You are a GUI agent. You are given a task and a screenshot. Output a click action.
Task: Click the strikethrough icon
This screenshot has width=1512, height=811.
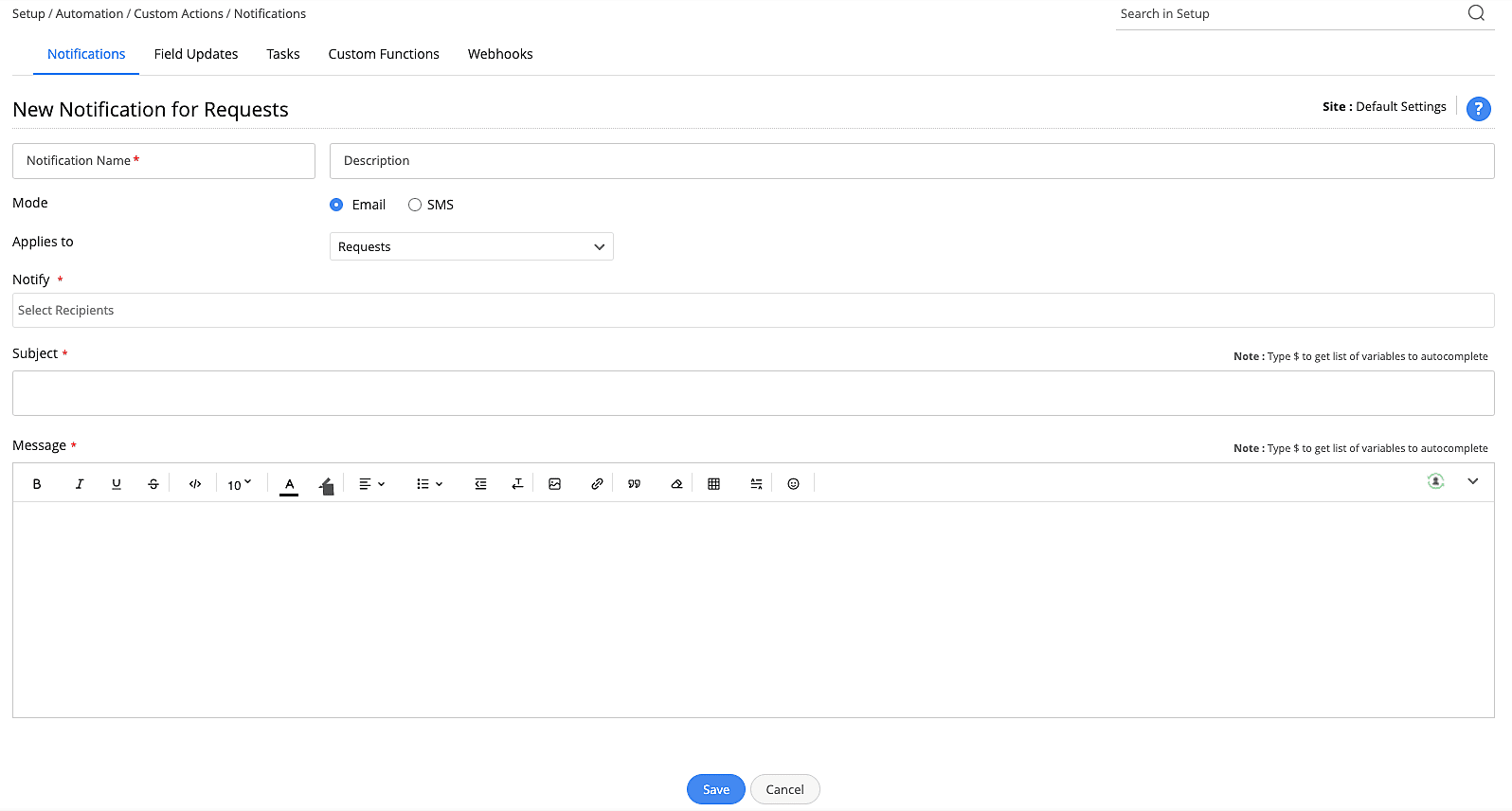pyautogui.click(x=153, y=484)
